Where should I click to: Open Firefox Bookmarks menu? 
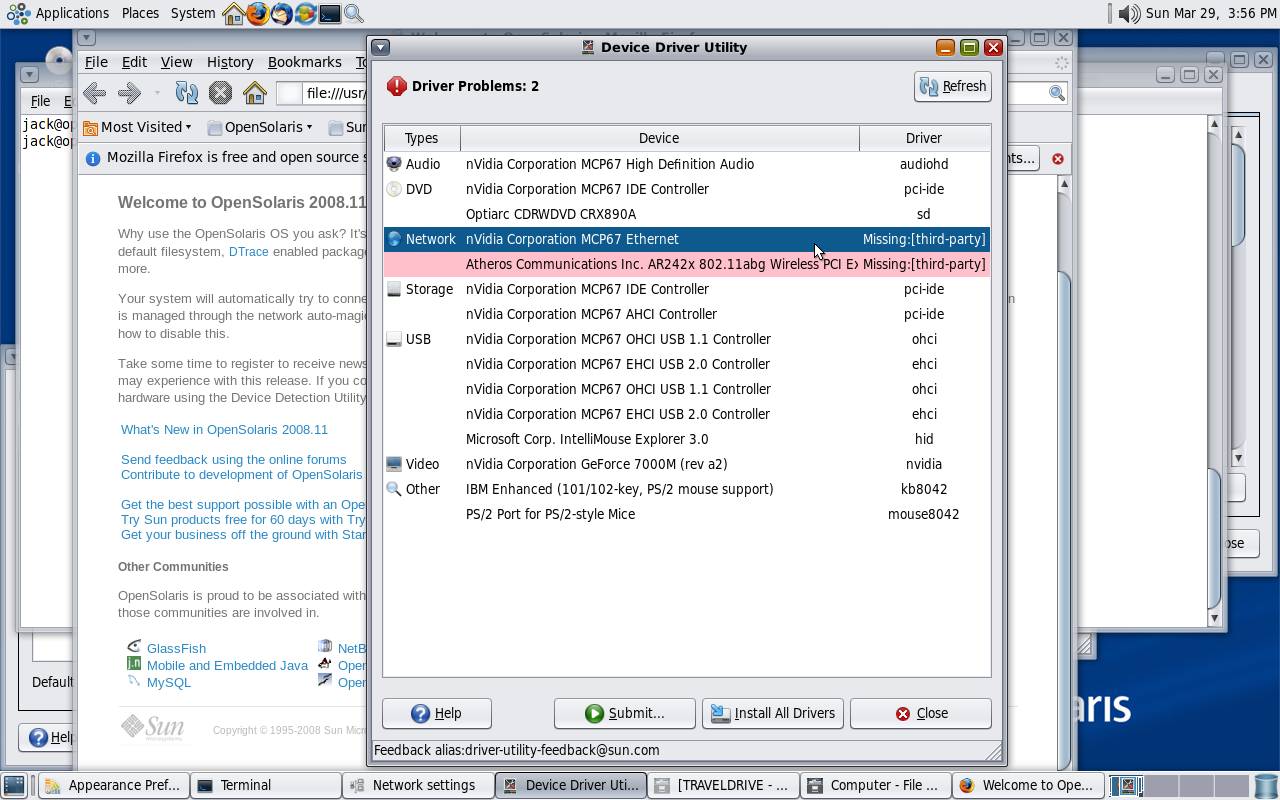coord(305,62)
